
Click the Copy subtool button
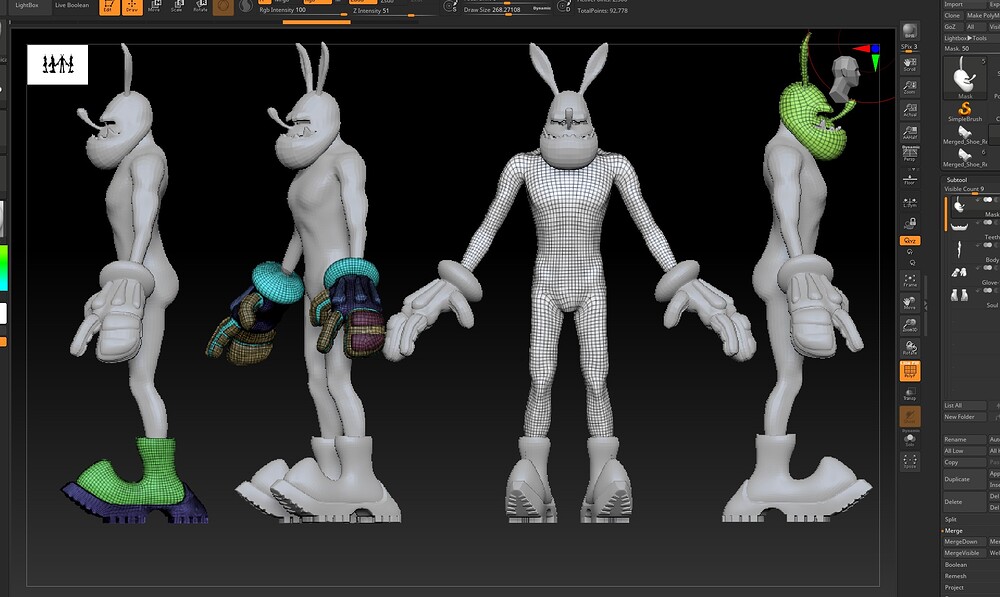coord(964,462)
